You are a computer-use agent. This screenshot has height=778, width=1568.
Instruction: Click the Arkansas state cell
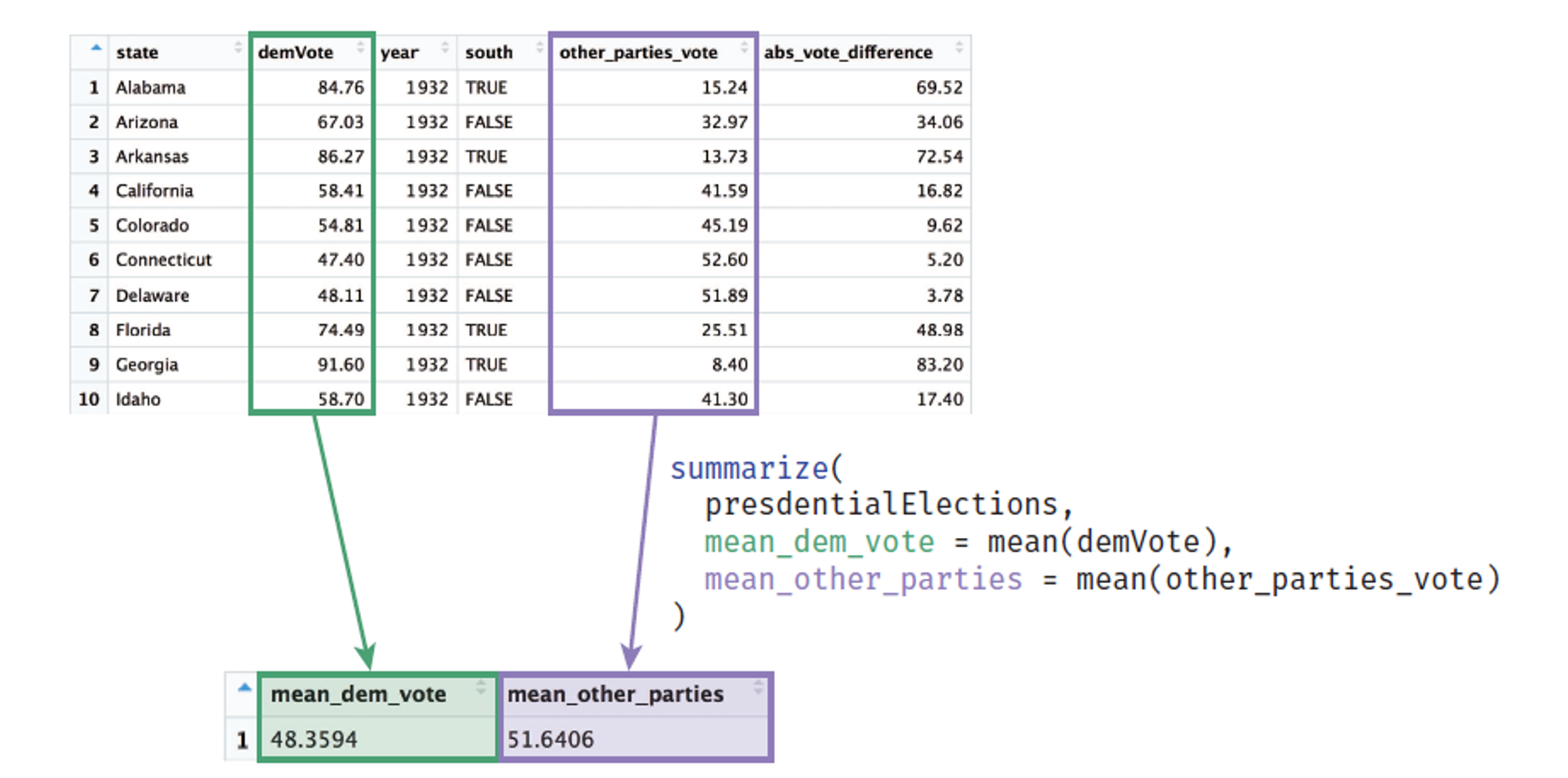[152, 156]
